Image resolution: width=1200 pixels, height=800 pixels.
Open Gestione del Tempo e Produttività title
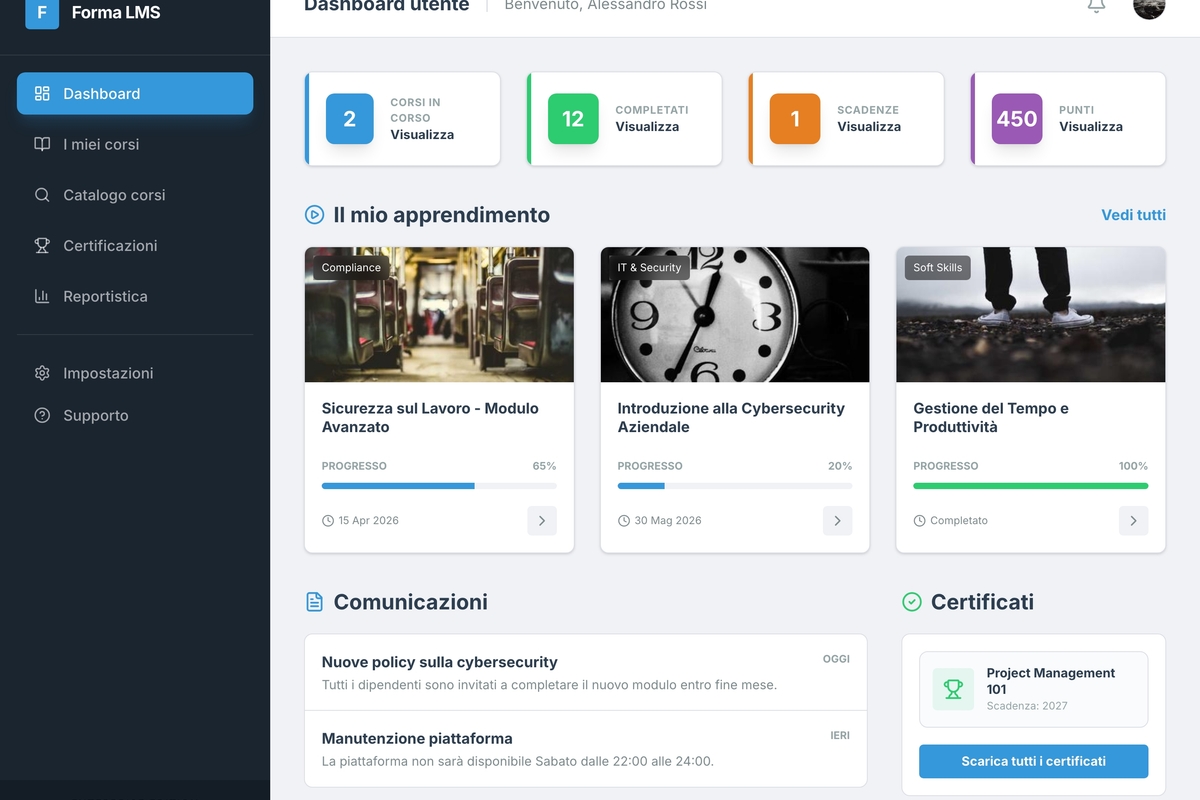click(x=991, y=418)
